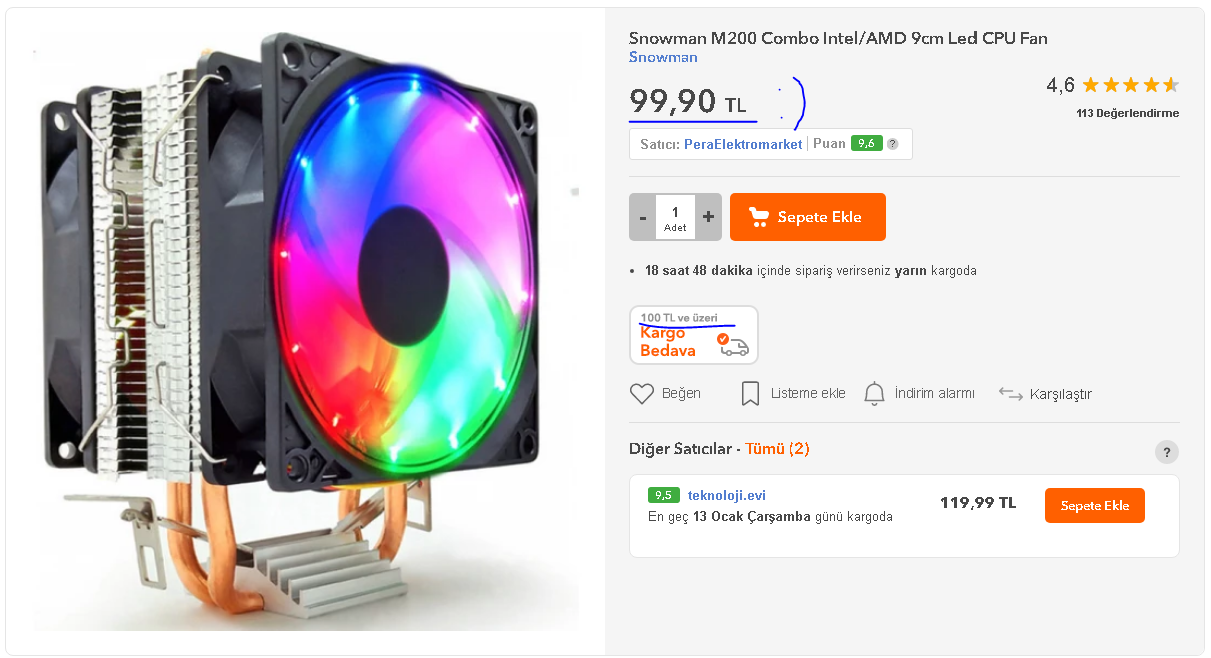Open teknoloji.evi seller link
Viewport: 1211px width, 658px height.
pos(727,495)
